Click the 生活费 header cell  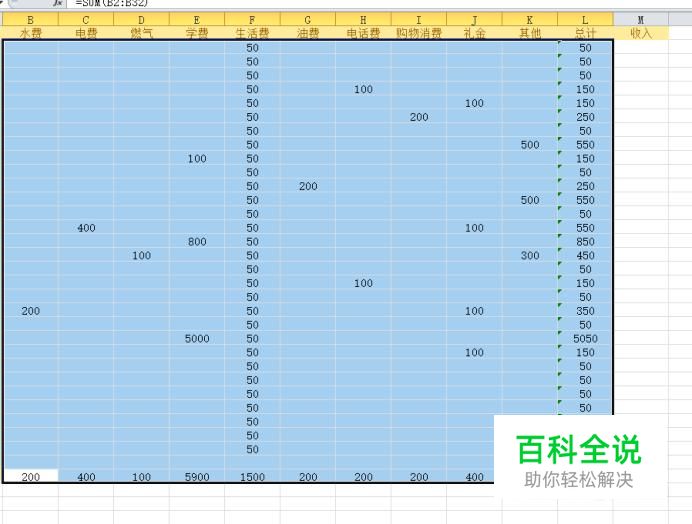252,33
